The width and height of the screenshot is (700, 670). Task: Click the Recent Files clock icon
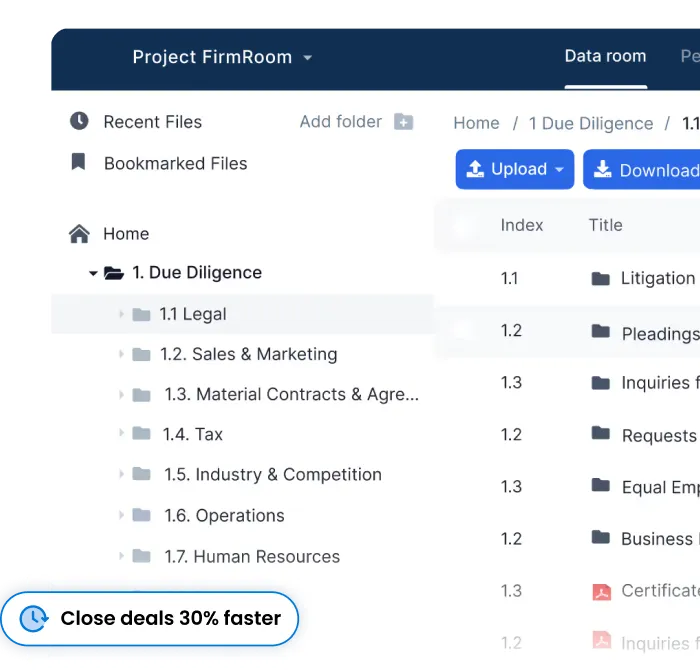[79, 121]
